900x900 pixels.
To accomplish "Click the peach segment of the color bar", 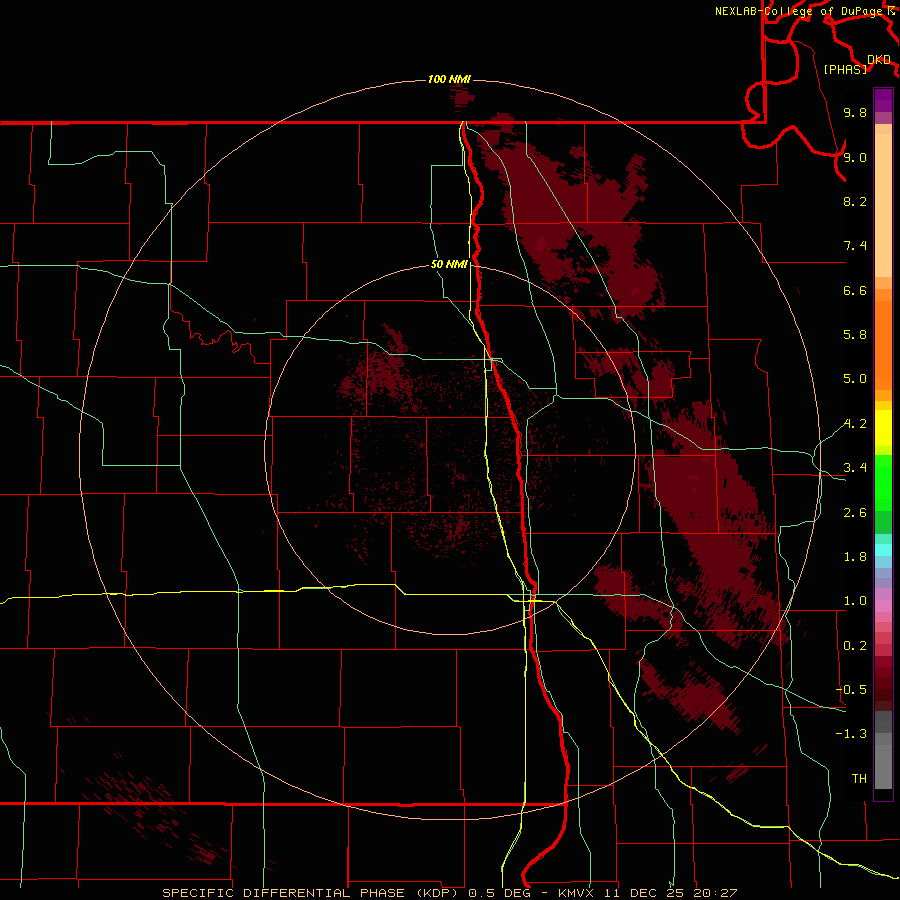I will coord(883,205).
